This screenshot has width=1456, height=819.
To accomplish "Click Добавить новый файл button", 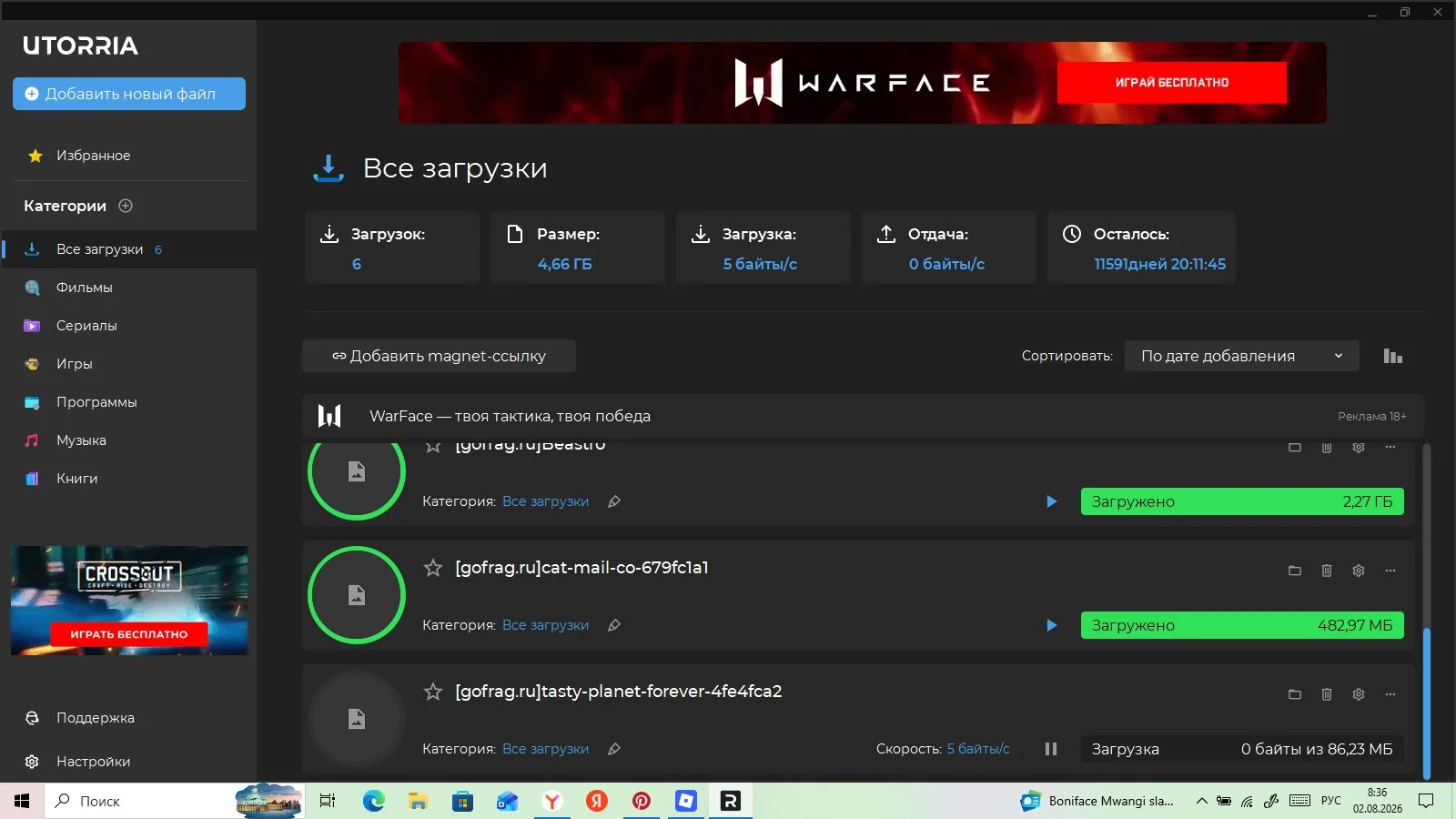I will pyautogui.click(x=129, y=94).
